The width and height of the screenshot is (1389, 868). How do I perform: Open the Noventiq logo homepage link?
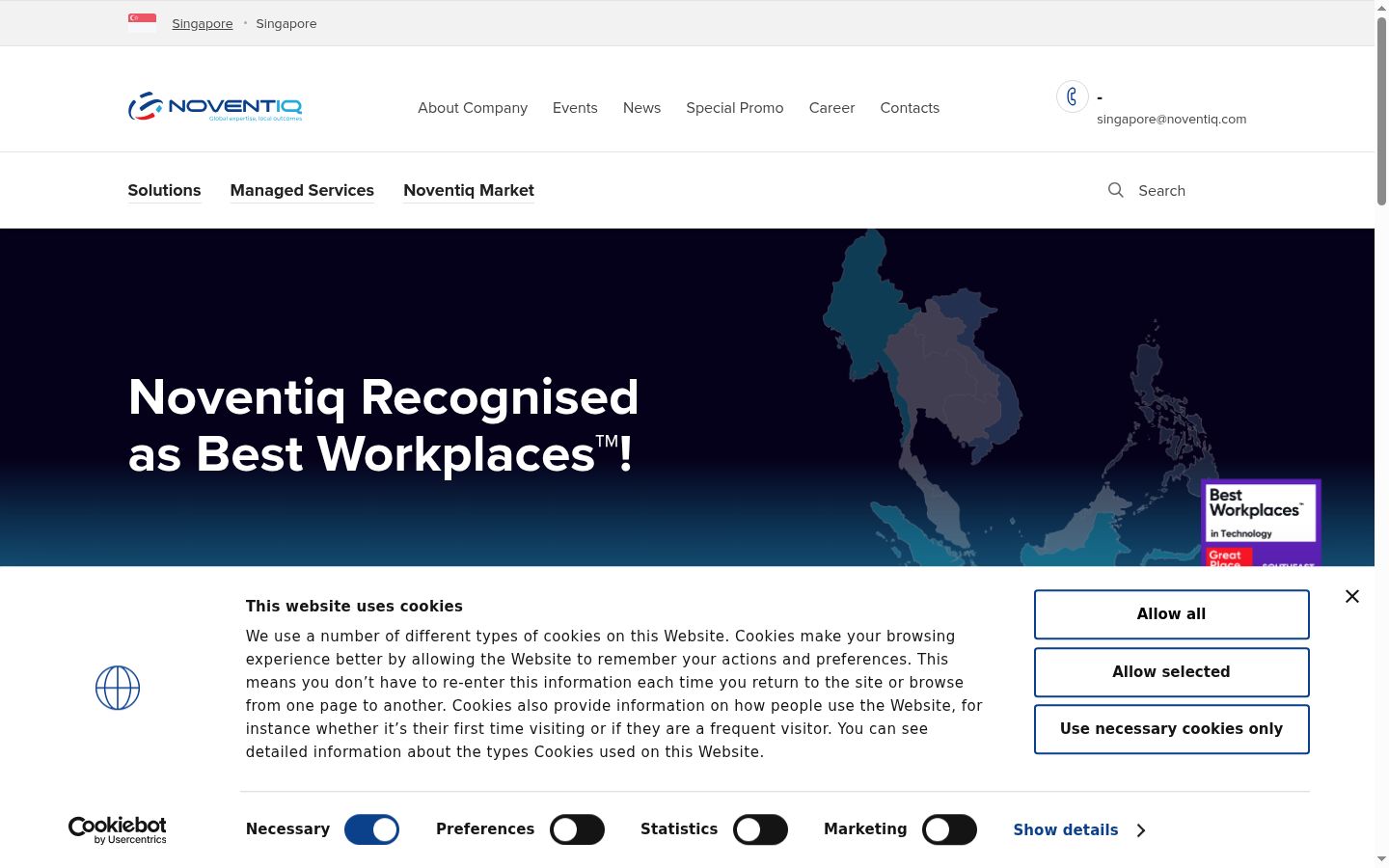(215, 106)
